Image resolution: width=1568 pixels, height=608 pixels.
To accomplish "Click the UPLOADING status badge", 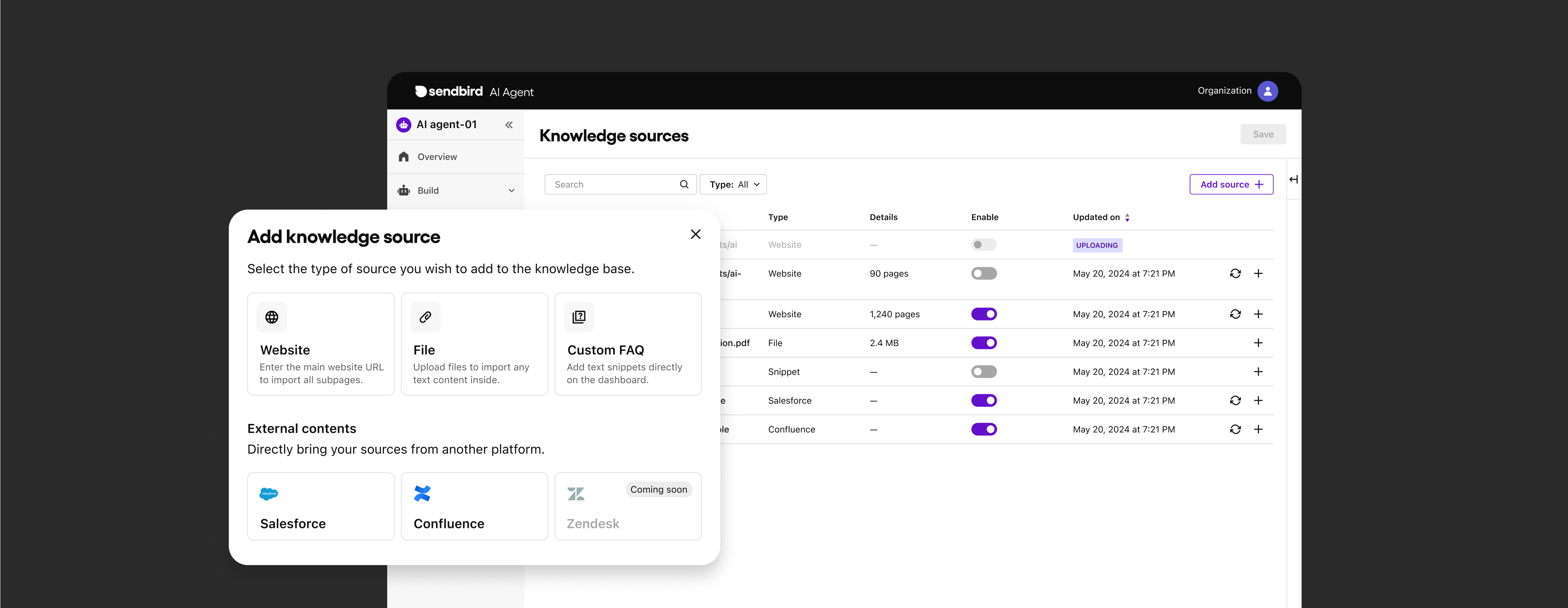I will pos(1097,245).
